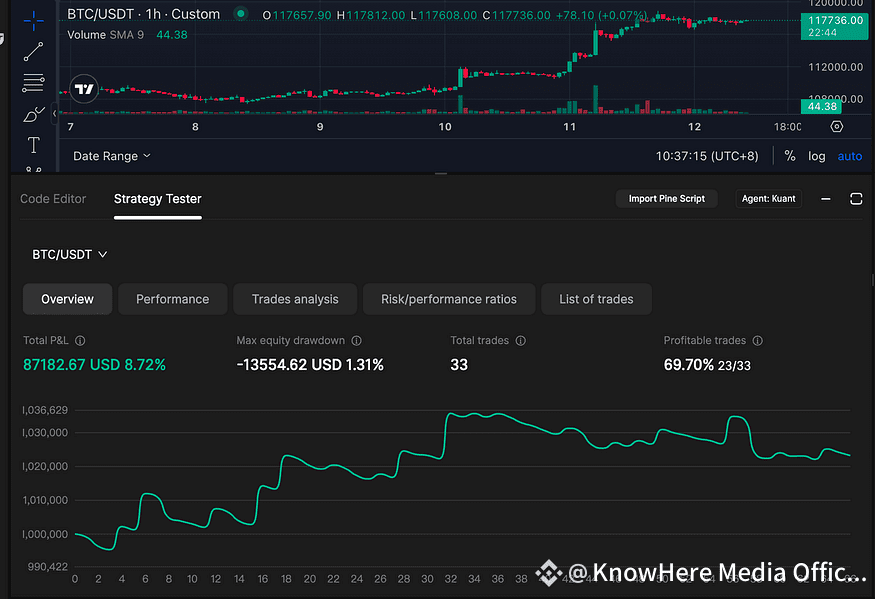
Task: Toggle log scale mode
Action: click(817, 156)
